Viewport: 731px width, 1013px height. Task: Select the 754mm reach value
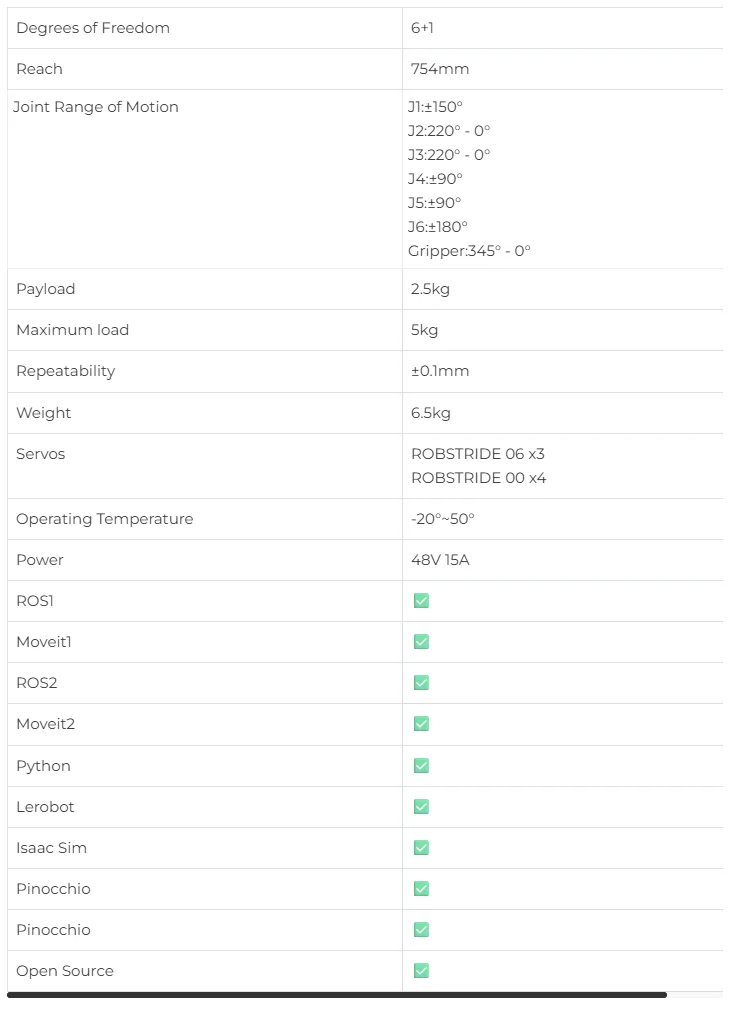click(440, 68)
